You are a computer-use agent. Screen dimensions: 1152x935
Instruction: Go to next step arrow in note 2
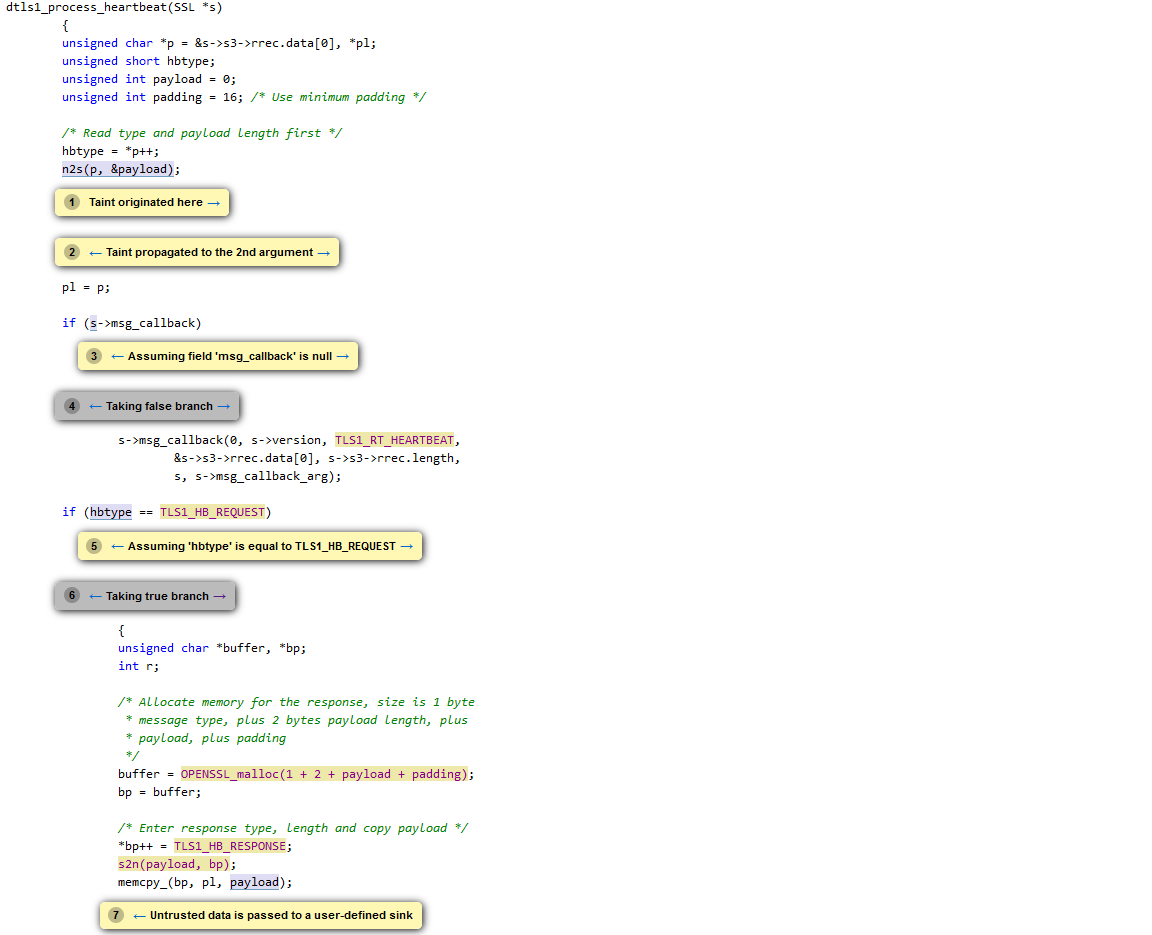[x=323, y=253]
